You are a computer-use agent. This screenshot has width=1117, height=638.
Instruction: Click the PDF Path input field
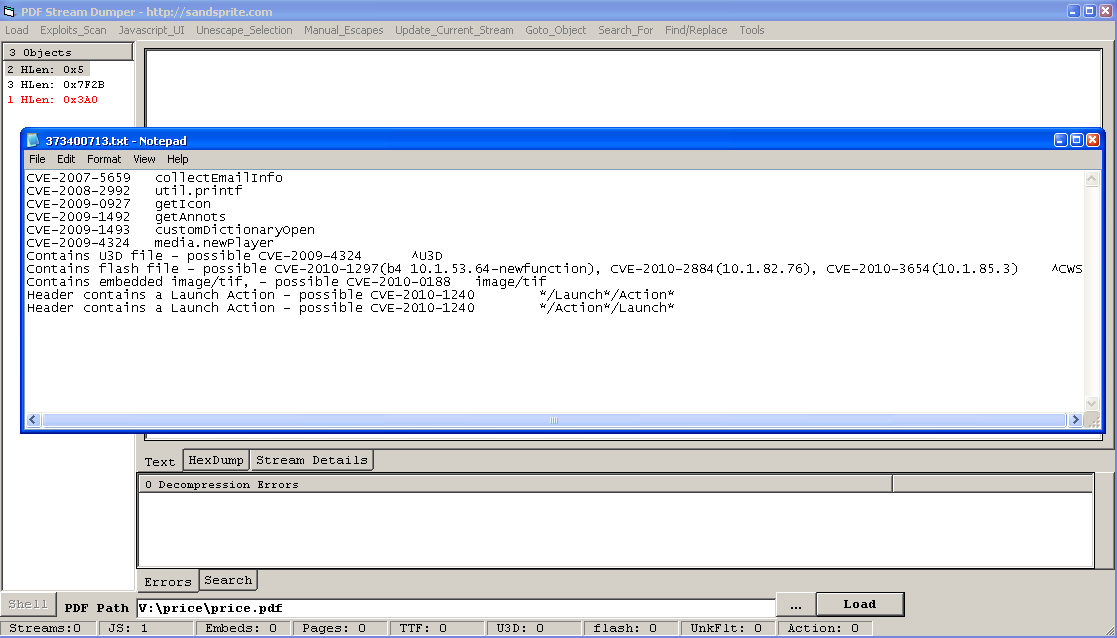pos(455,607)
